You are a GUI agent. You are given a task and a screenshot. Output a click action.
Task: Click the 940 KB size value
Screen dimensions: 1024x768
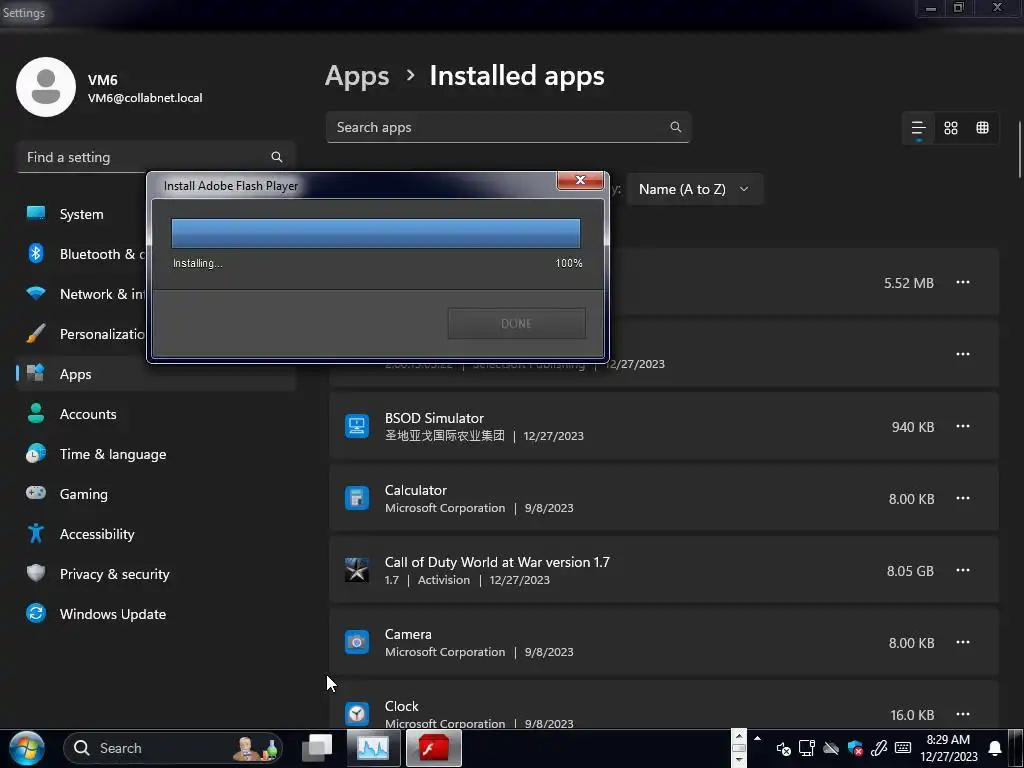tap(912, 427)
